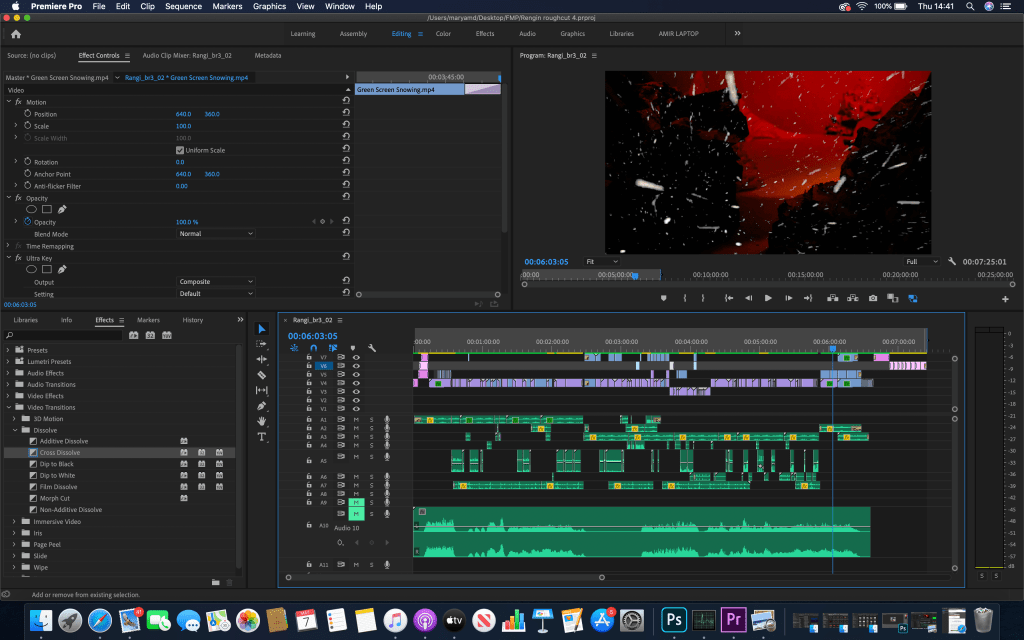This screenshot has width=1024, height=640.
Task: Click the Opacity value 100.0 %
Action: [187, 222]
